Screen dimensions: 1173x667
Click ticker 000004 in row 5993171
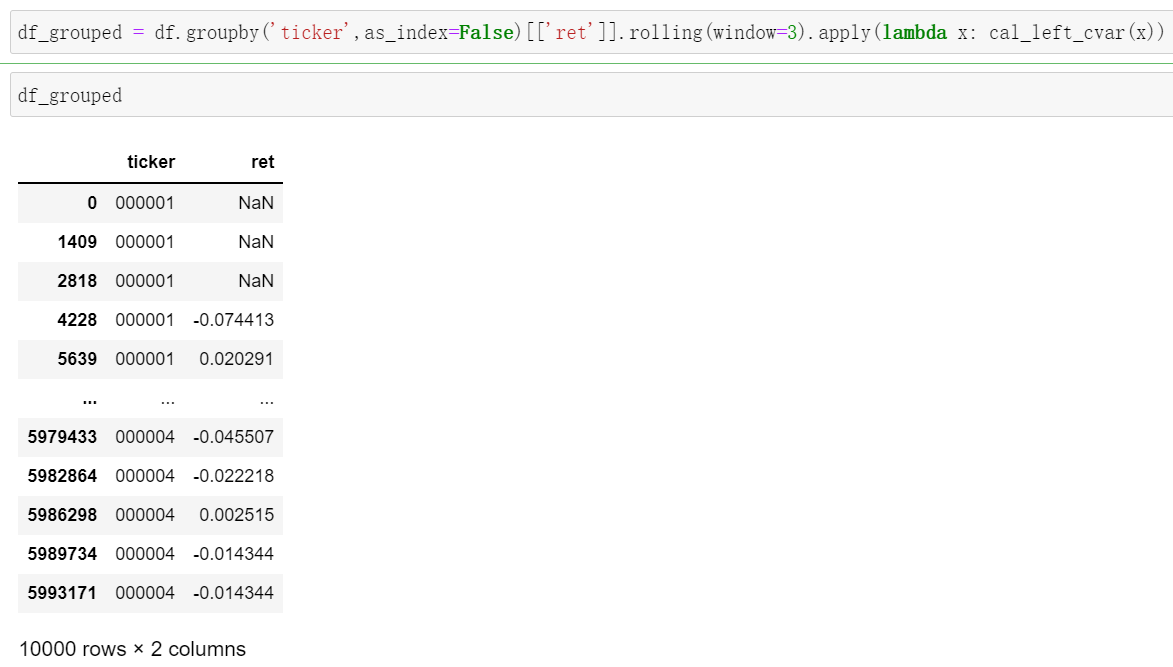144,593
